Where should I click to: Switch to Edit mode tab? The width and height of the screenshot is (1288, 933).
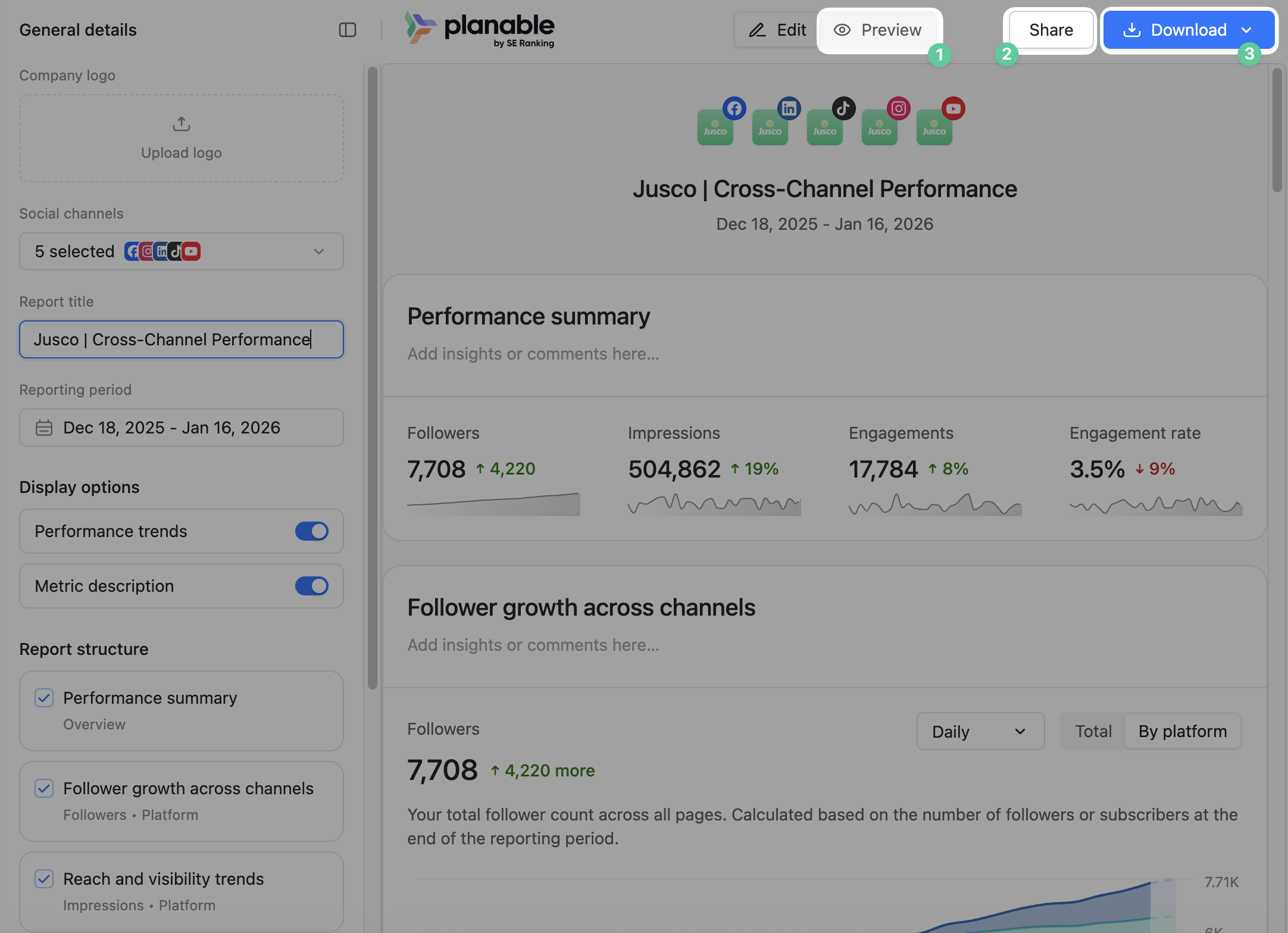click(777, 30)
